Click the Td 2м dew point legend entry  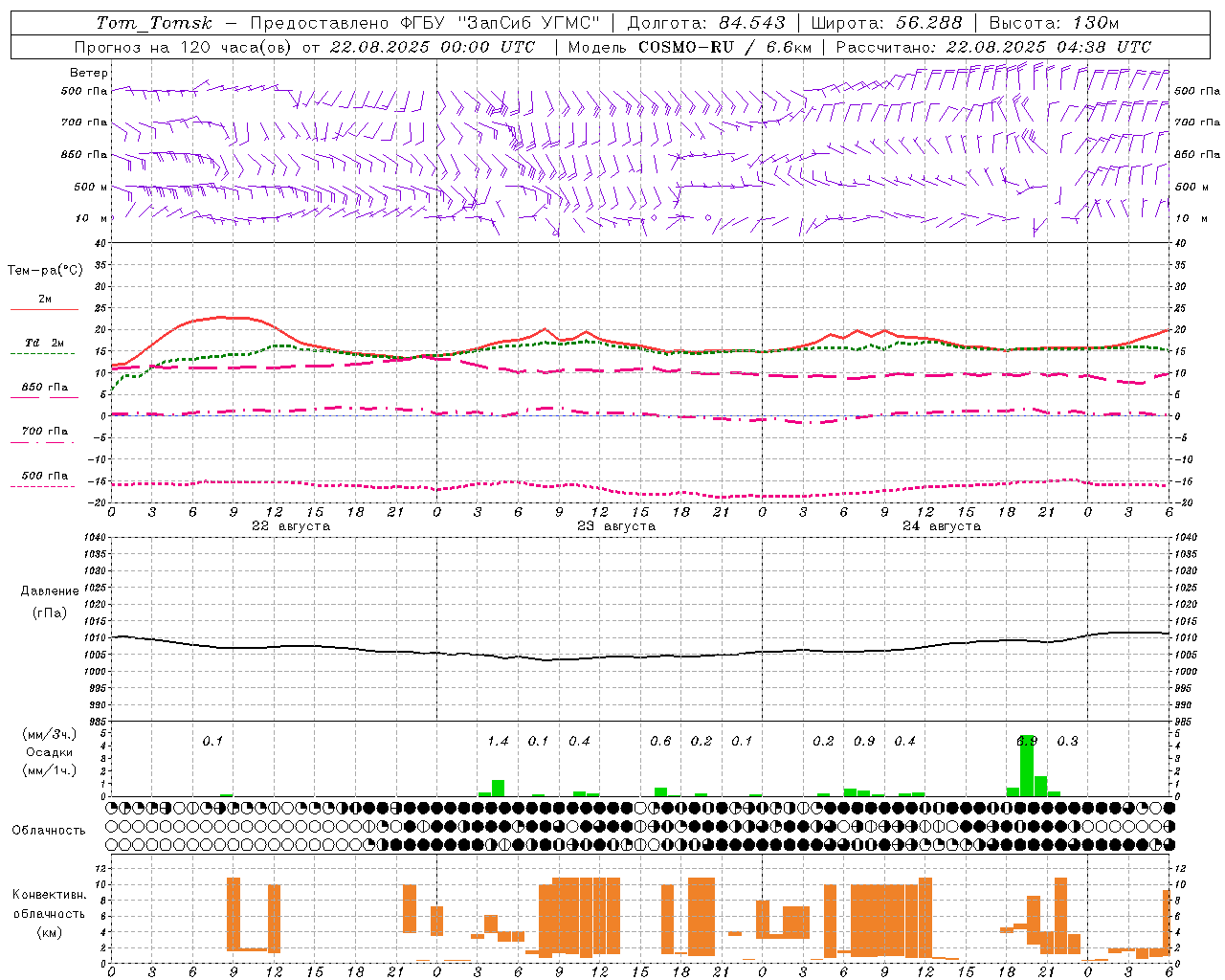[x=45, y=343]
